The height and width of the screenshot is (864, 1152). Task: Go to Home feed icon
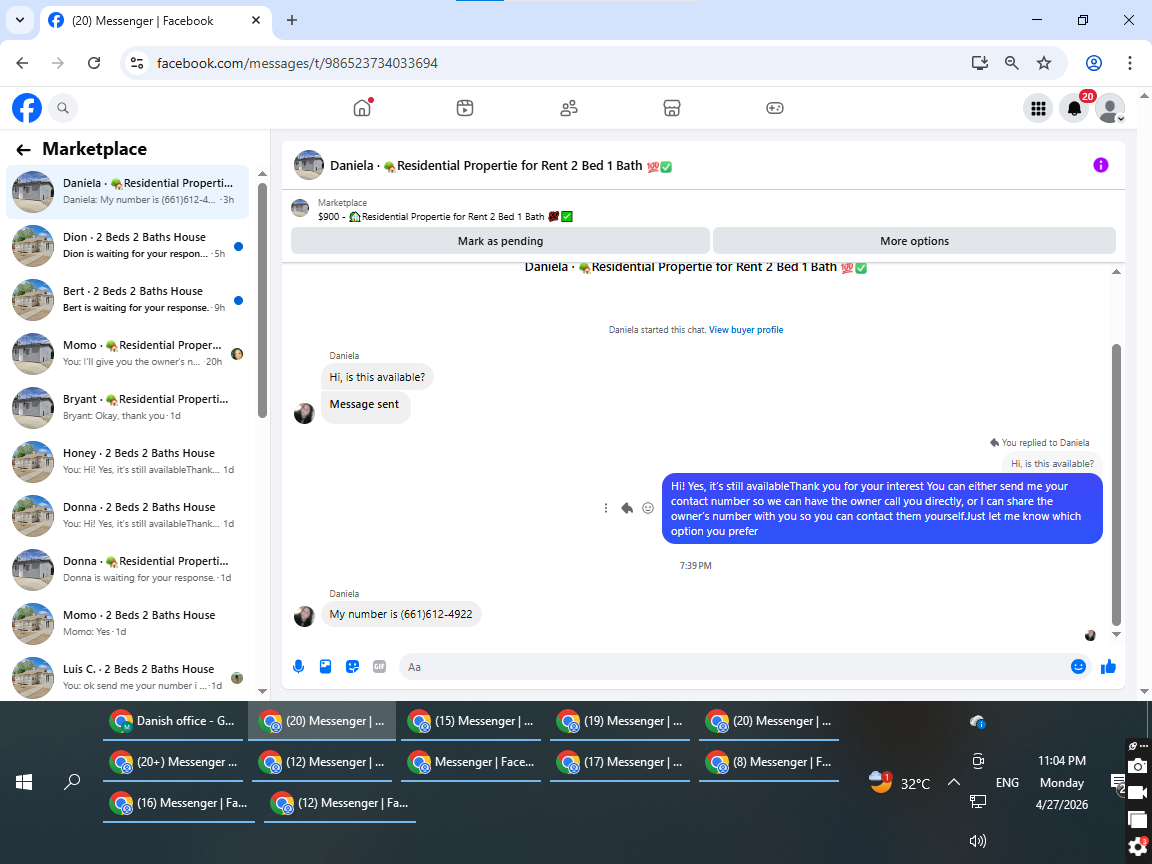pos(362,108)
